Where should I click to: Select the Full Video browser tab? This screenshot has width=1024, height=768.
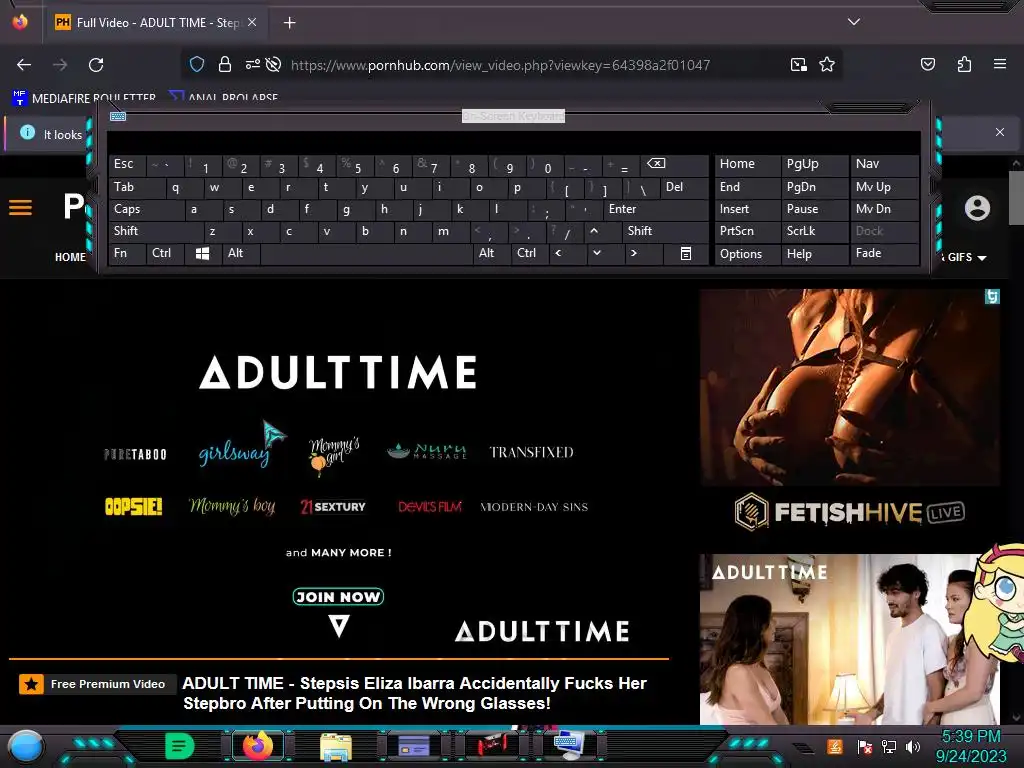point(157,22)
